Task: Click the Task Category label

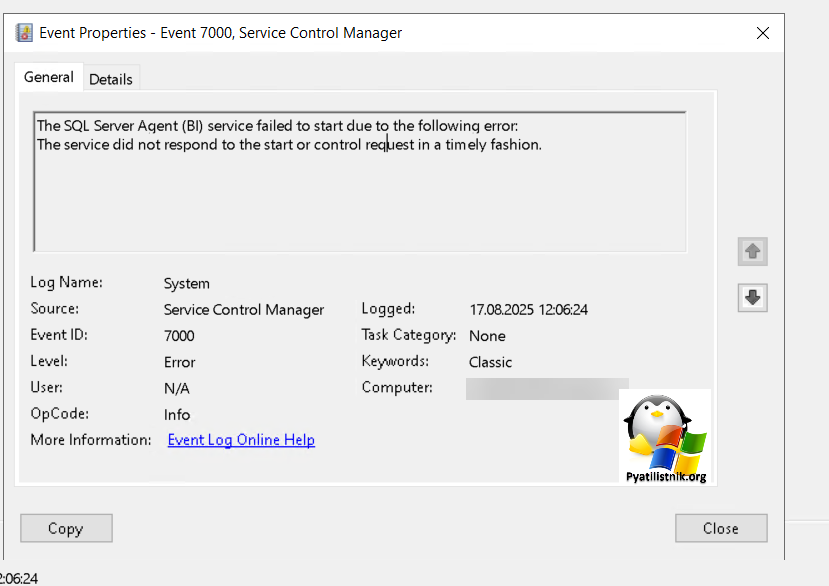Action: [409, 335]
